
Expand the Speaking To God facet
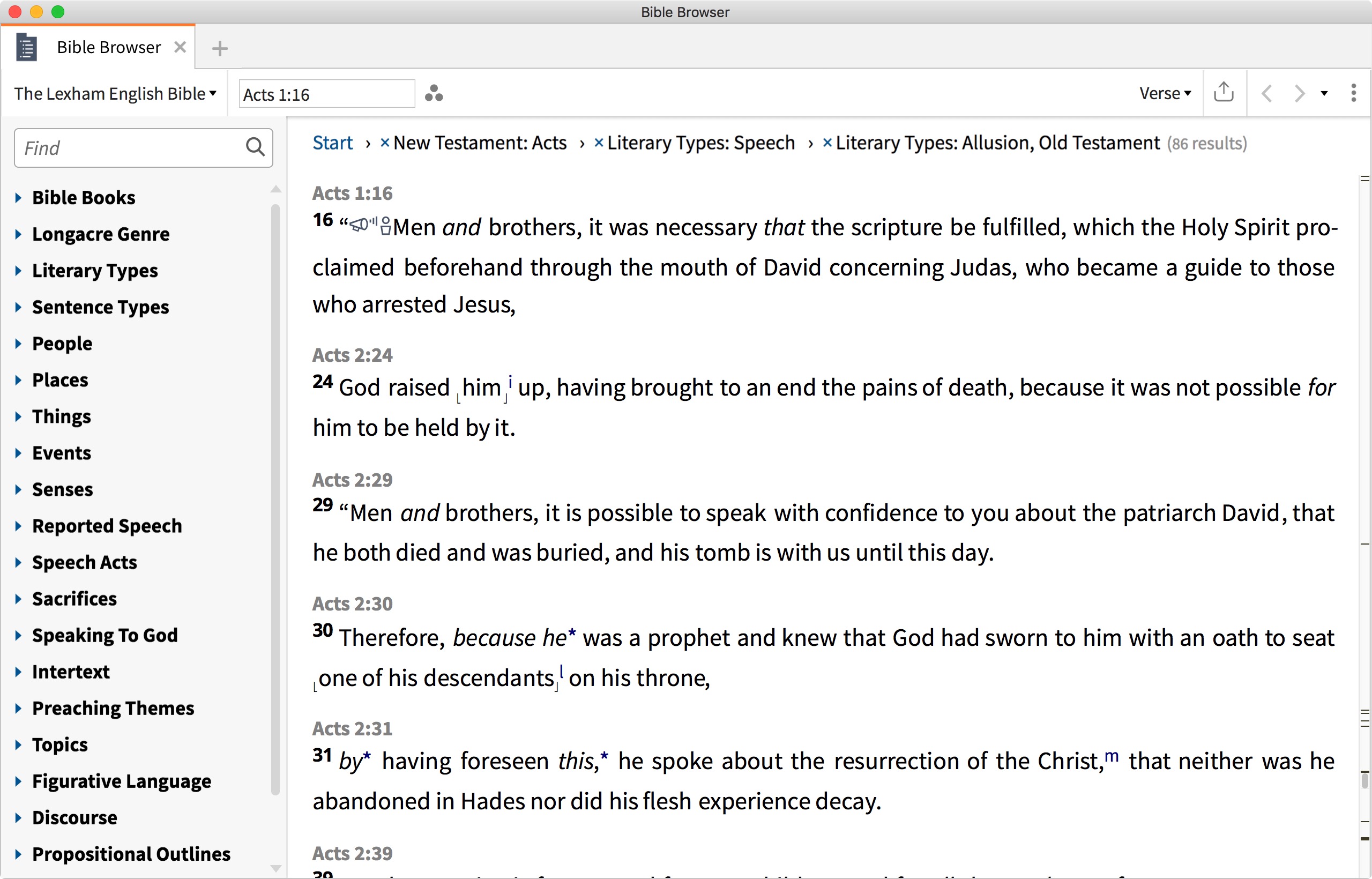(x=18, y=635)
